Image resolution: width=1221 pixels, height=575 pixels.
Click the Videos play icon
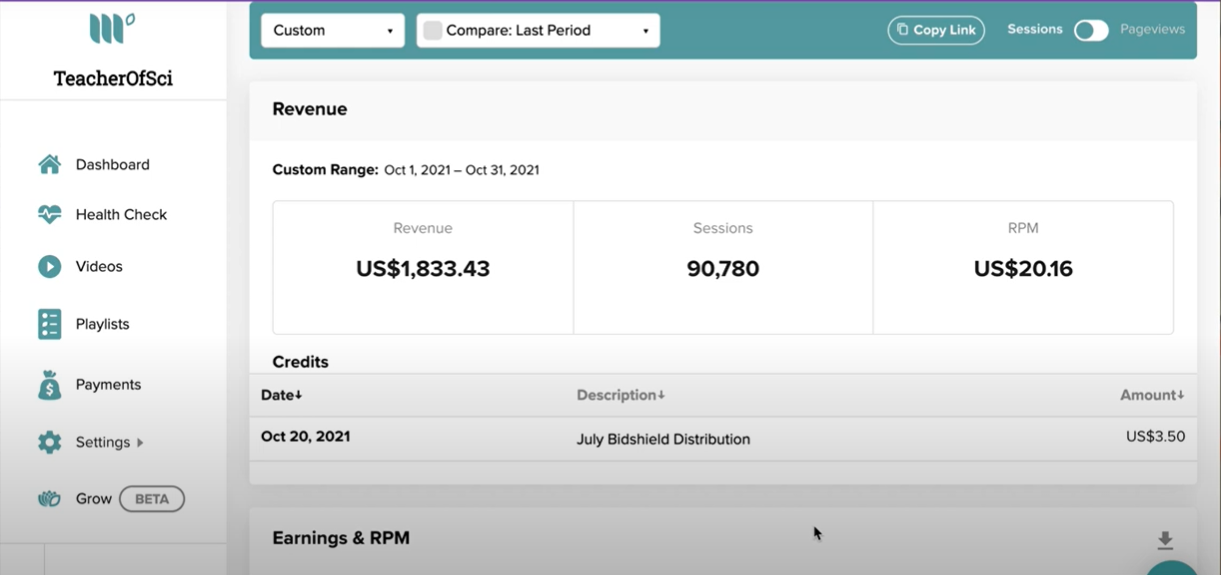49,266
